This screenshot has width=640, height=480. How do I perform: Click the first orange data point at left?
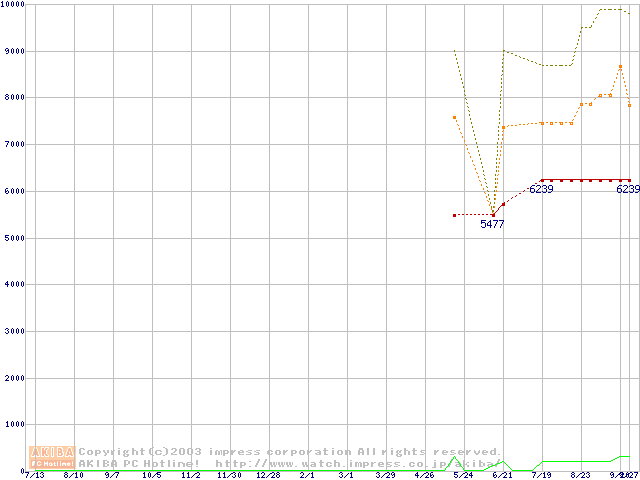click(454, 117)
